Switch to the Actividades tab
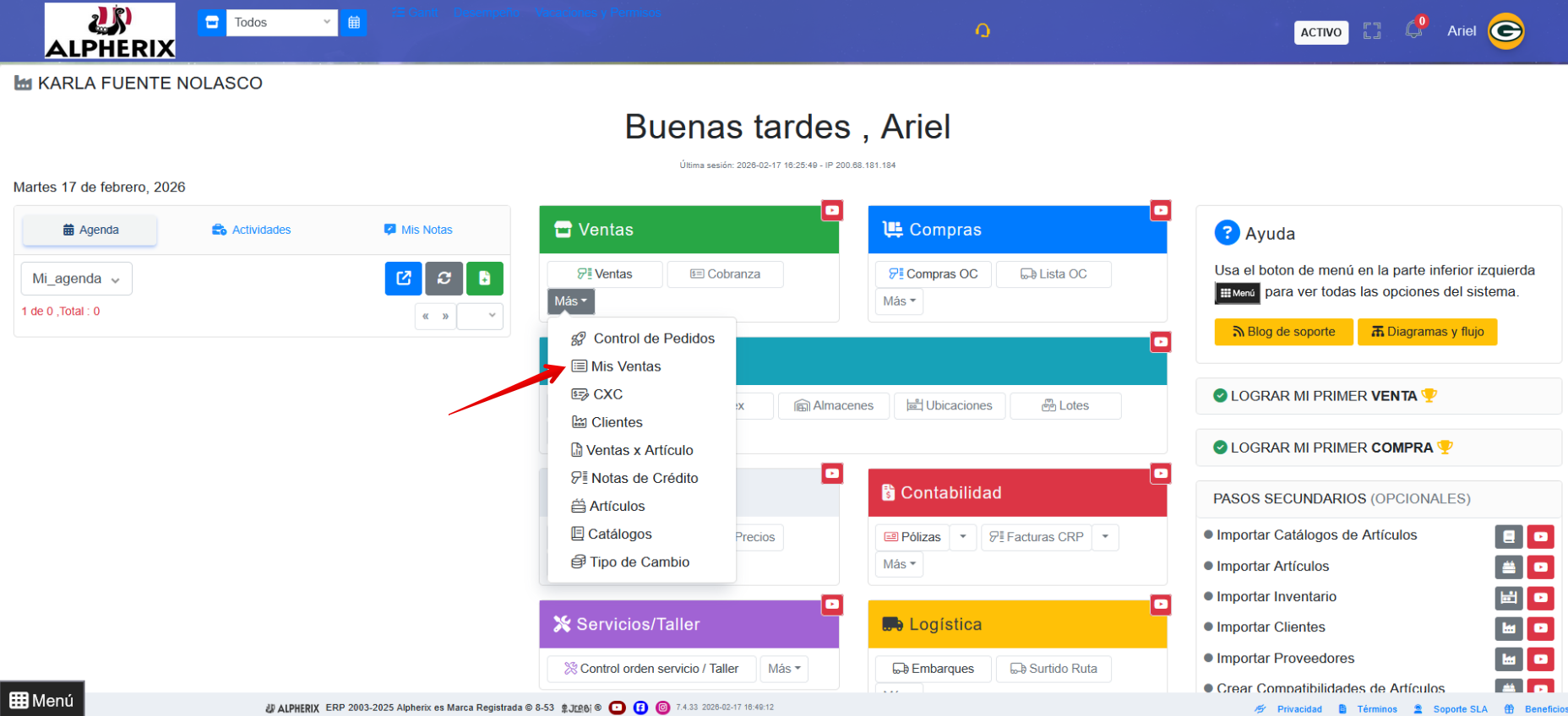The image size is (1568, 716). [x=251, y=230]
